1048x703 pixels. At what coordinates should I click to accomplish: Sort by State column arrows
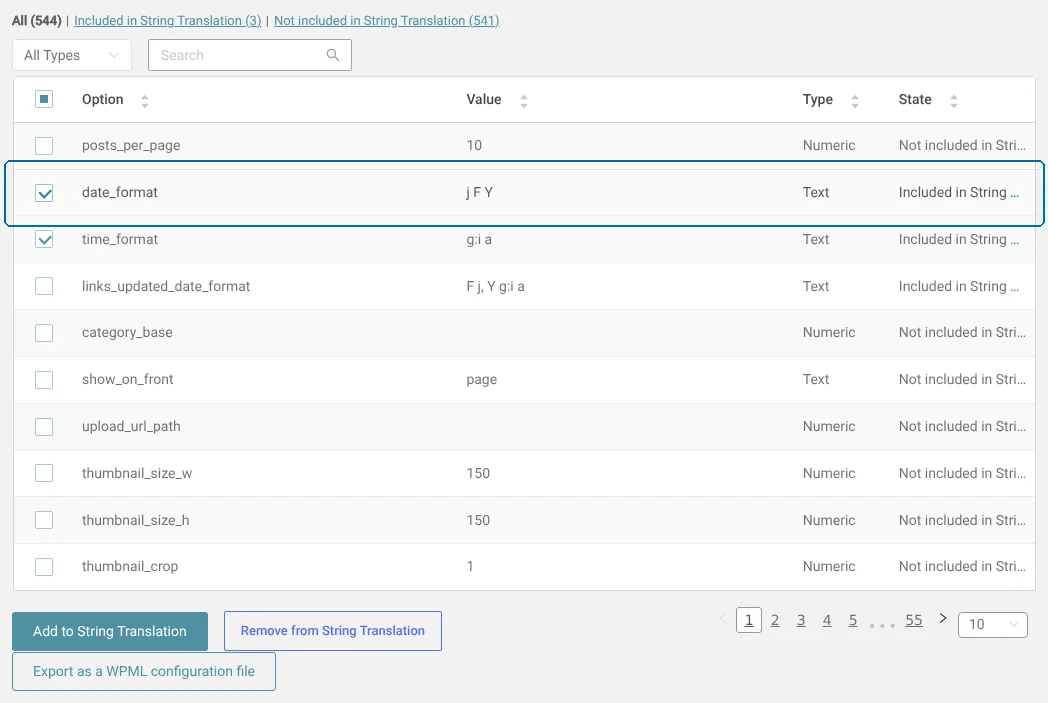pos(954,101)
